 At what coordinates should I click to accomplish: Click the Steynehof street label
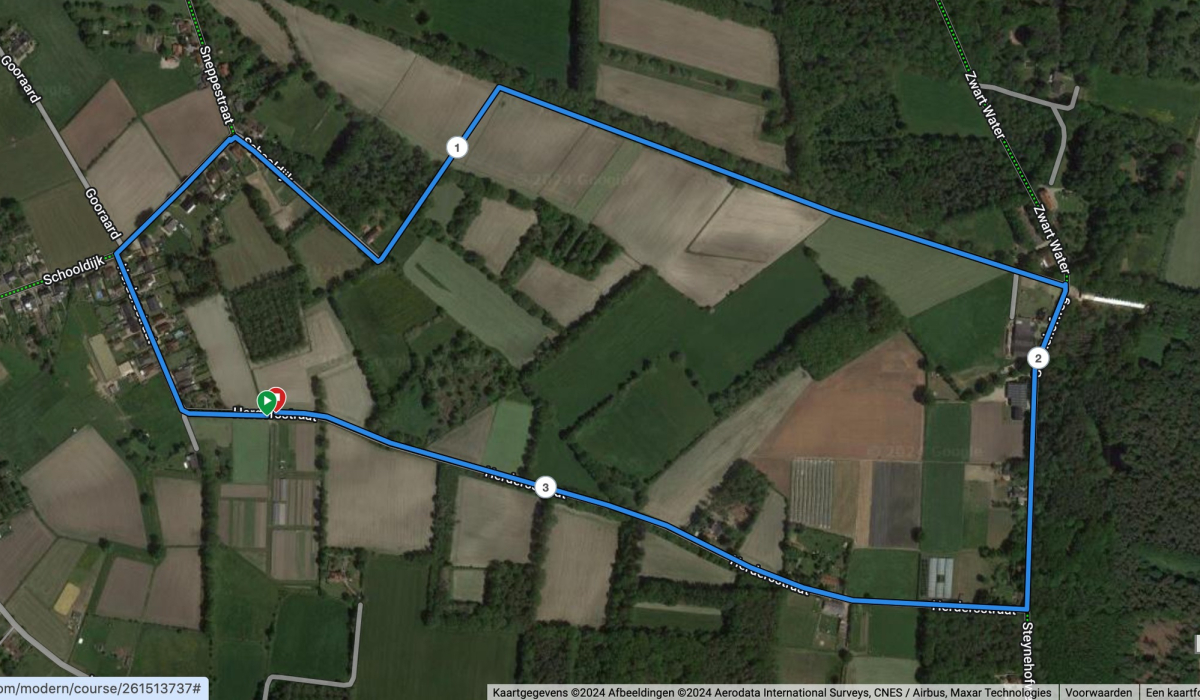[1027, 649]
